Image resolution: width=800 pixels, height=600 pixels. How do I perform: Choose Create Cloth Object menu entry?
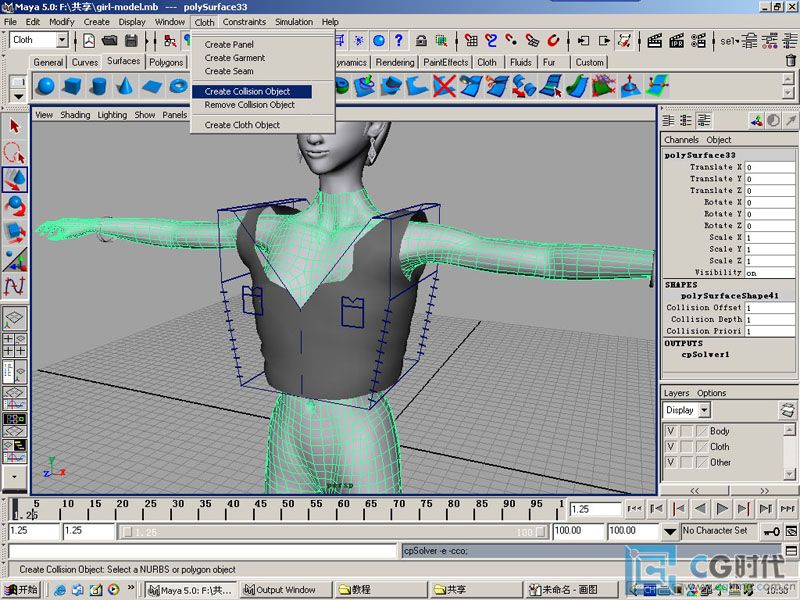[x=242, y=125]
